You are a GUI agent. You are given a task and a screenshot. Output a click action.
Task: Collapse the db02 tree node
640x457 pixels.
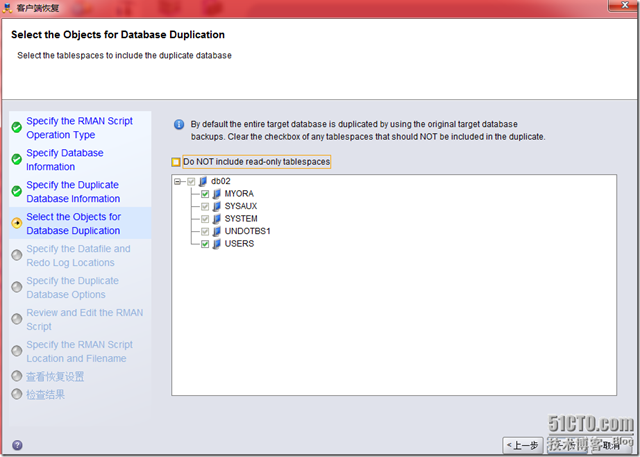coord(178,181)
